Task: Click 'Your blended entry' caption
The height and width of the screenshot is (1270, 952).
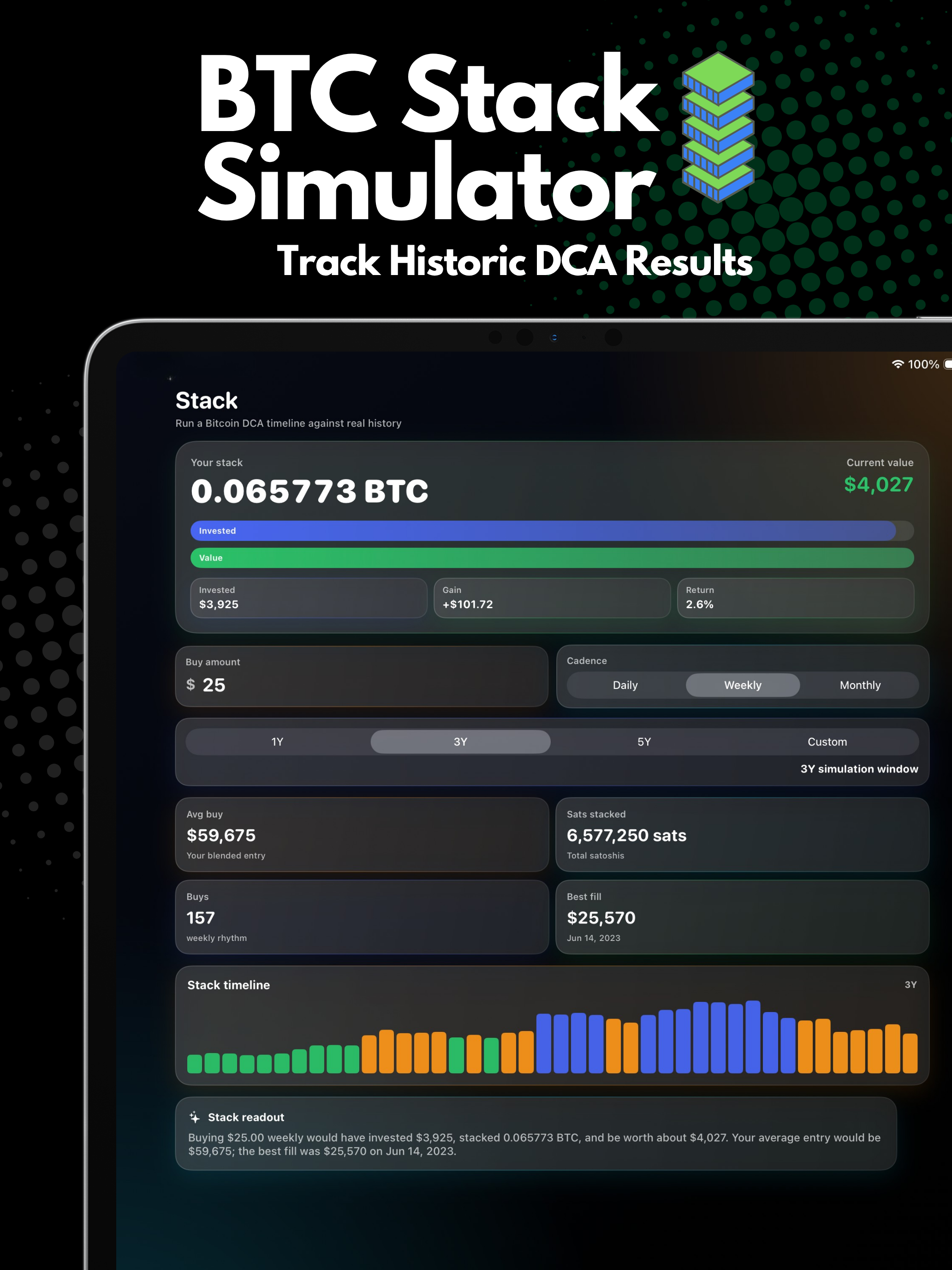Action: tap(226, 856)
